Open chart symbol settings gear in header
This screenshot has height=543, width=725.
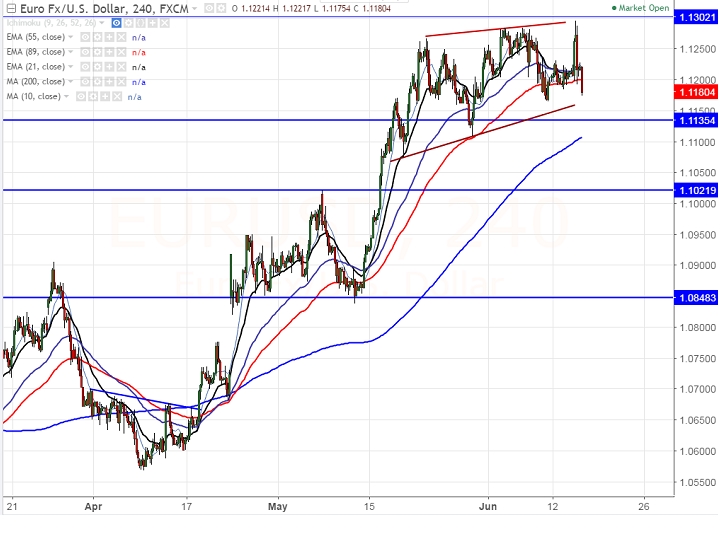click(x=221, y=8)
